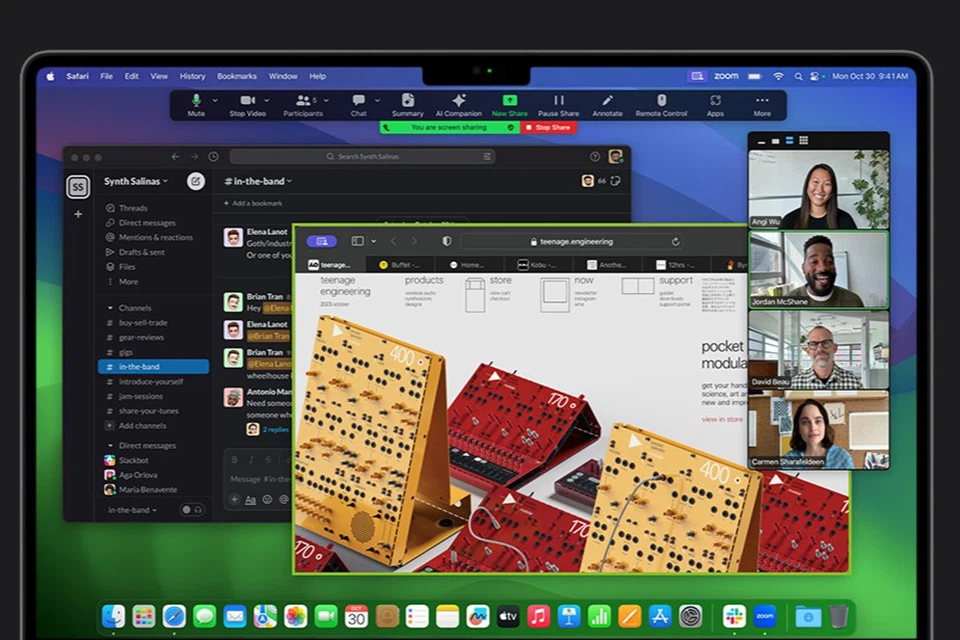Collapse the Channels section in Slack
Image resolution: width=960 pixels, height=640 pixels.
(x=110, y=307)
